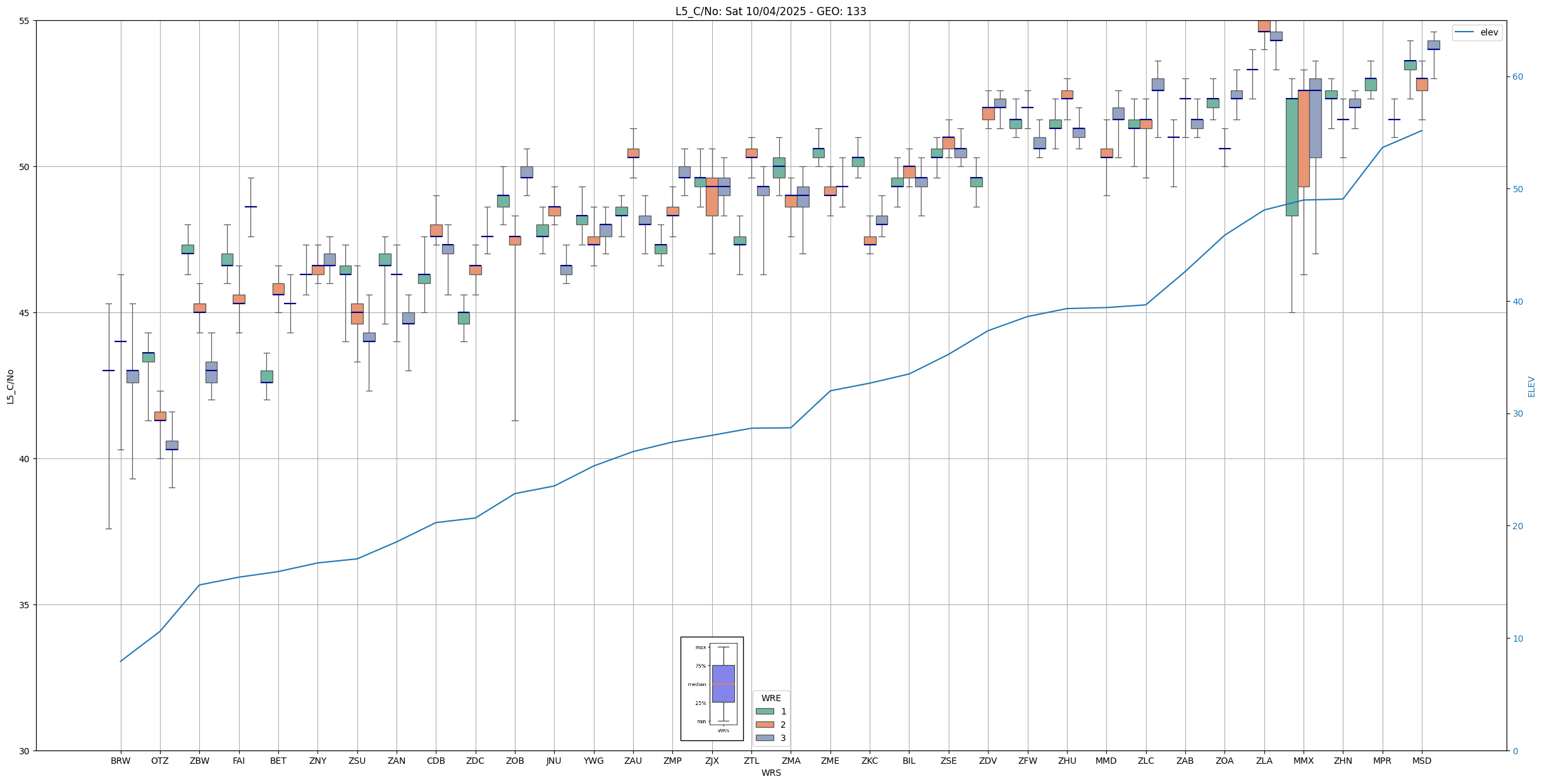
Task: Click the blue-gray WRE 3 legend swatch
Action: tap(765, 738)
